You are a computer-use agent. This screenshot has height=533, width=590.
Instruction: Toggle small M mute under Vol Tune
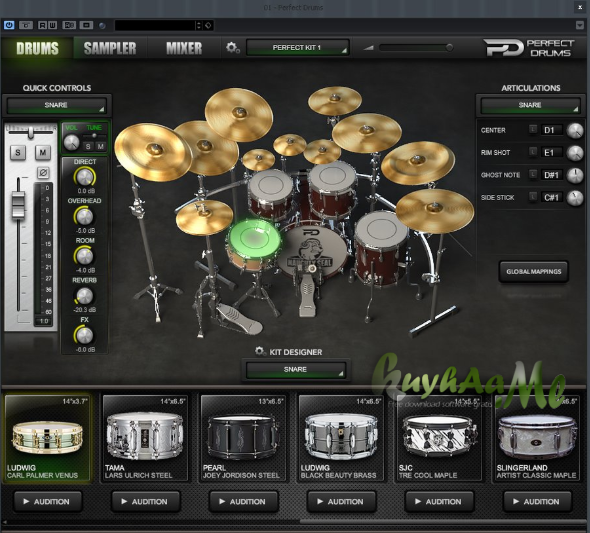point(100,146)
